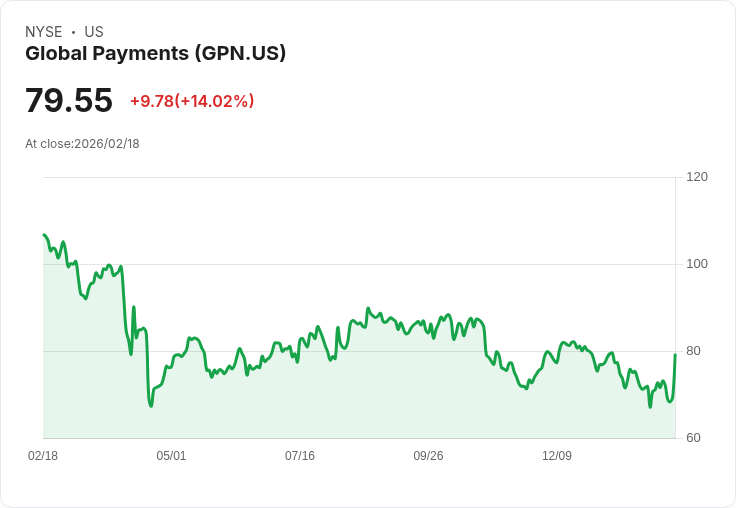
Task: Click the 100 y-axis price label
Action: pyautogui.click(x=697, y=264)
